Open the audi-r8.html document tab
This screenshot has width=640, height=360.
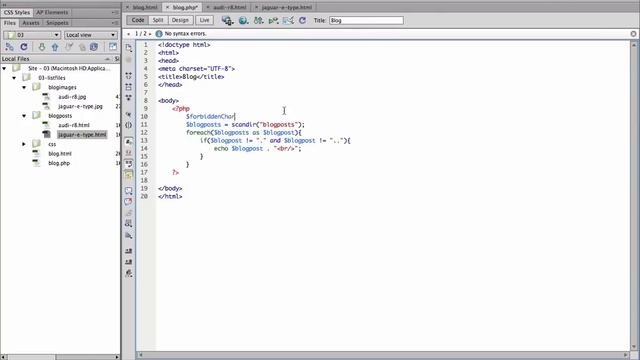[230, 7]
